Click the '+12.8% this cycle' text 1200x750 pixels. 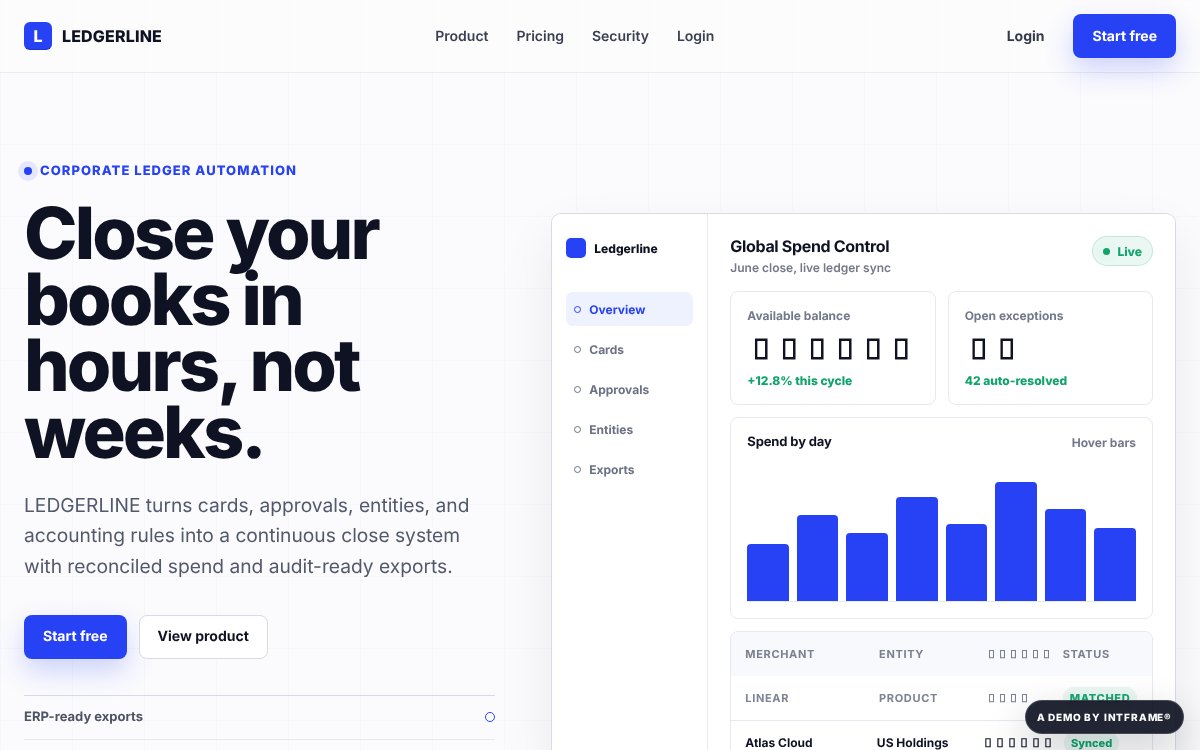(x=799, y=381)
